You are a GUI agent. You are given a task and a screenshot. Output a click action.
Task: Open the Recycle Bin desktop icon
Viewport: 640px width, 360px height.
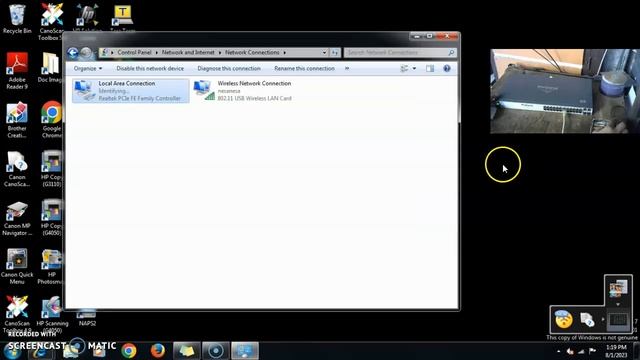(x=17, y=19)
